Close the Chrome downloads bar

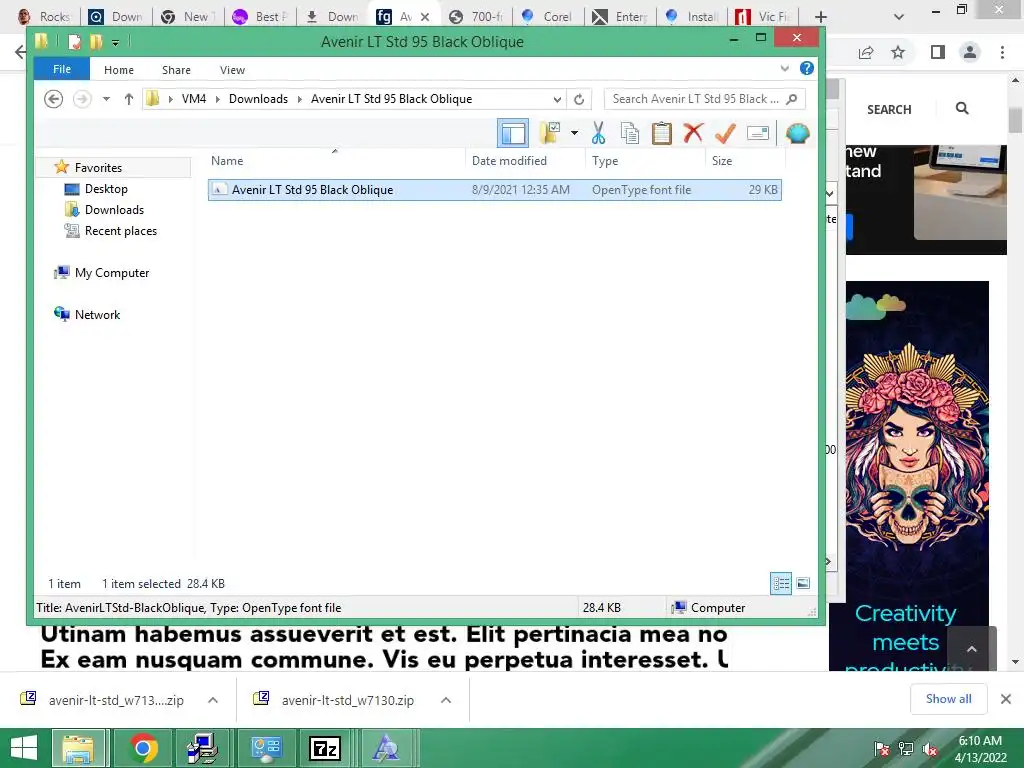[x=1006, y=699]
